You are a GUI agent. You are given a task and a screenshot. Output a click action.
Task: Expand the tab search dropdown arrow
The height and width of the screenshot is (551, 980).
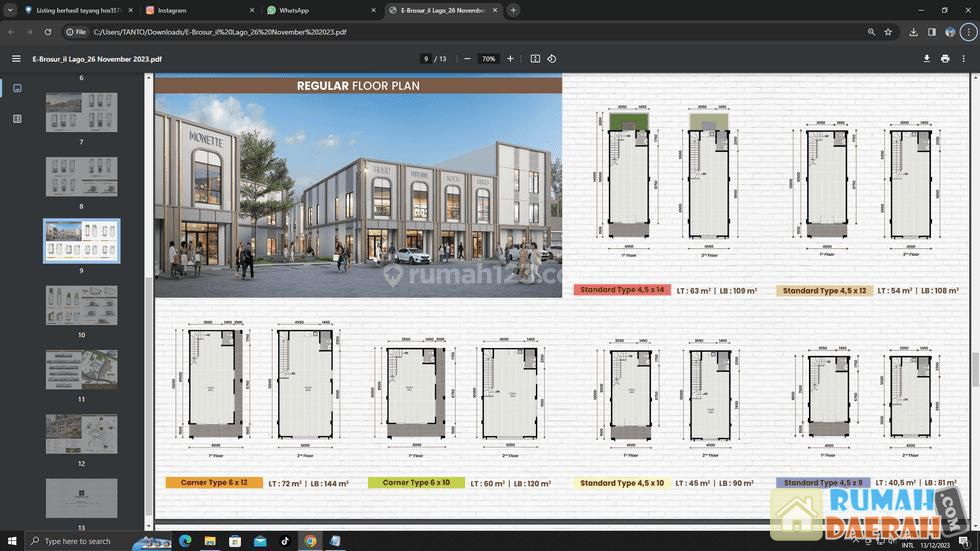click(10, 10)
